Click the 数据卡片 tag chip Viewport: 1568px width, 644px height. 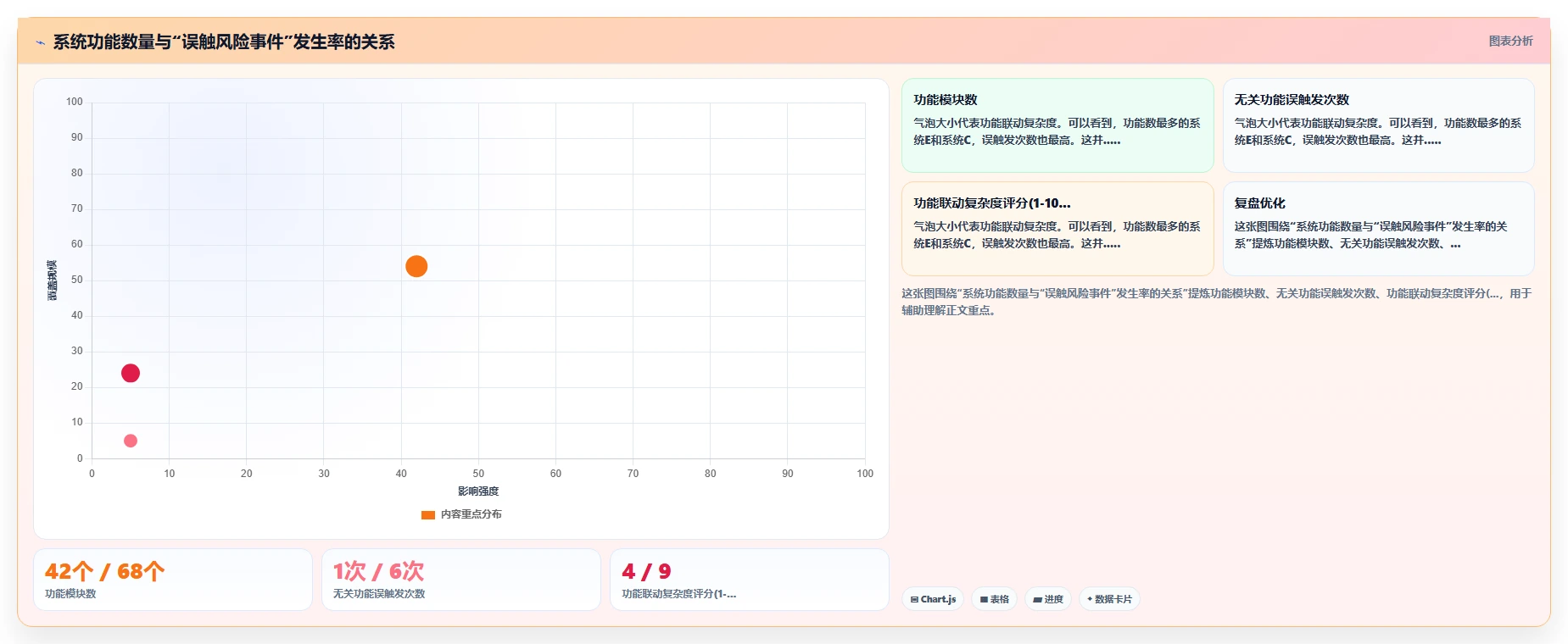(1109, 599)
